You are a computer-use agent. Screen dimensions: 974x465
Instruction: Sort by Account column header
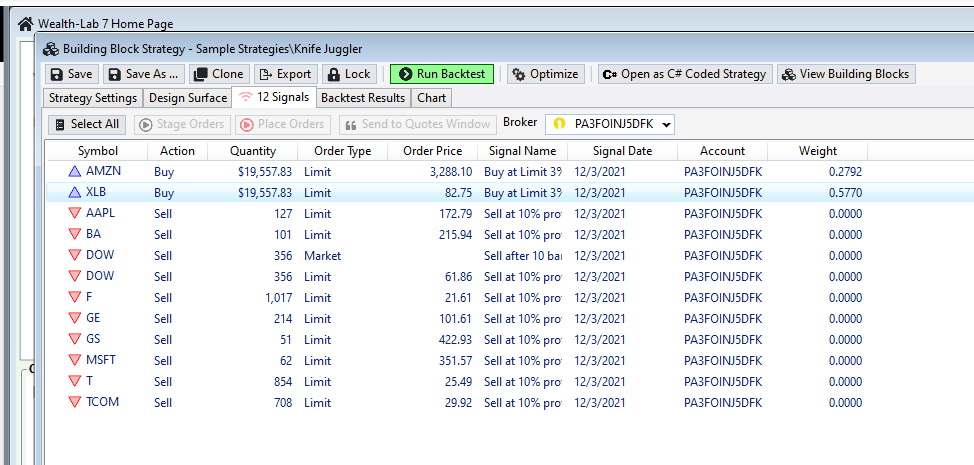point(722,151)
